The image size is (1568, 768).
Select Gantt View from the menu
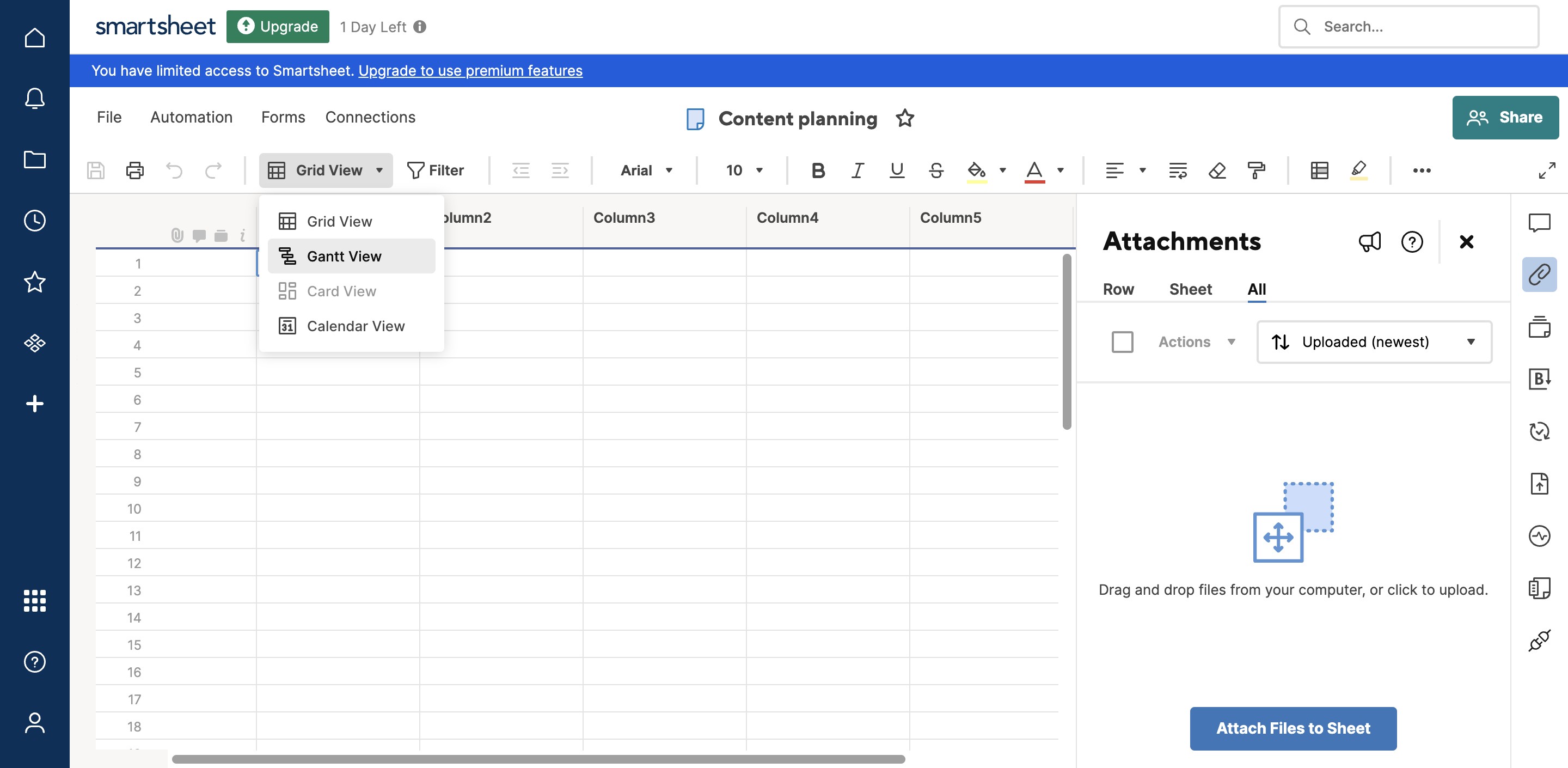pyautogui.click(x=344, y=257)
